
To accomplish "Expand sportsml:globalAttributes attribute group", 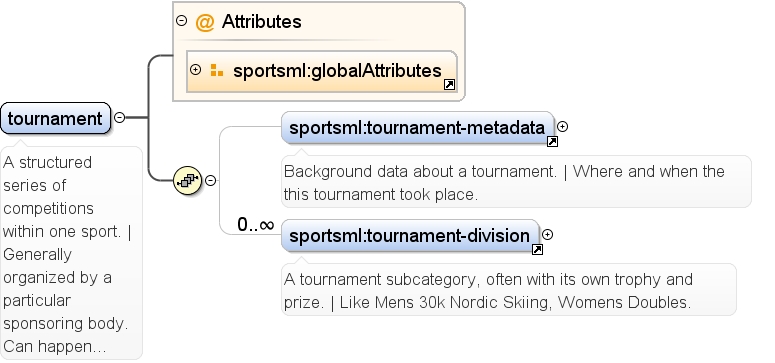I will (196, 70).
